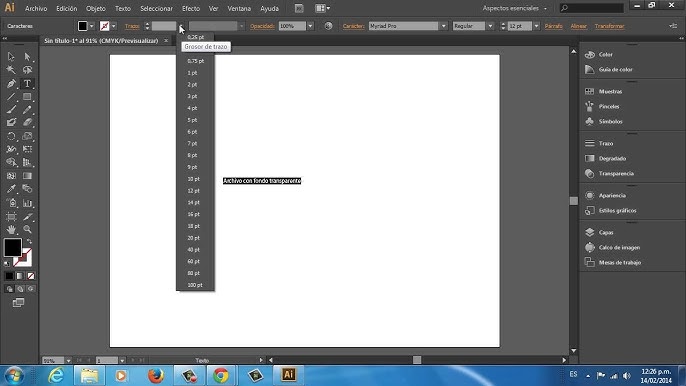Select the Eyedropper tool
This screenshot has width=686, height=386.
tap(11, 189)
